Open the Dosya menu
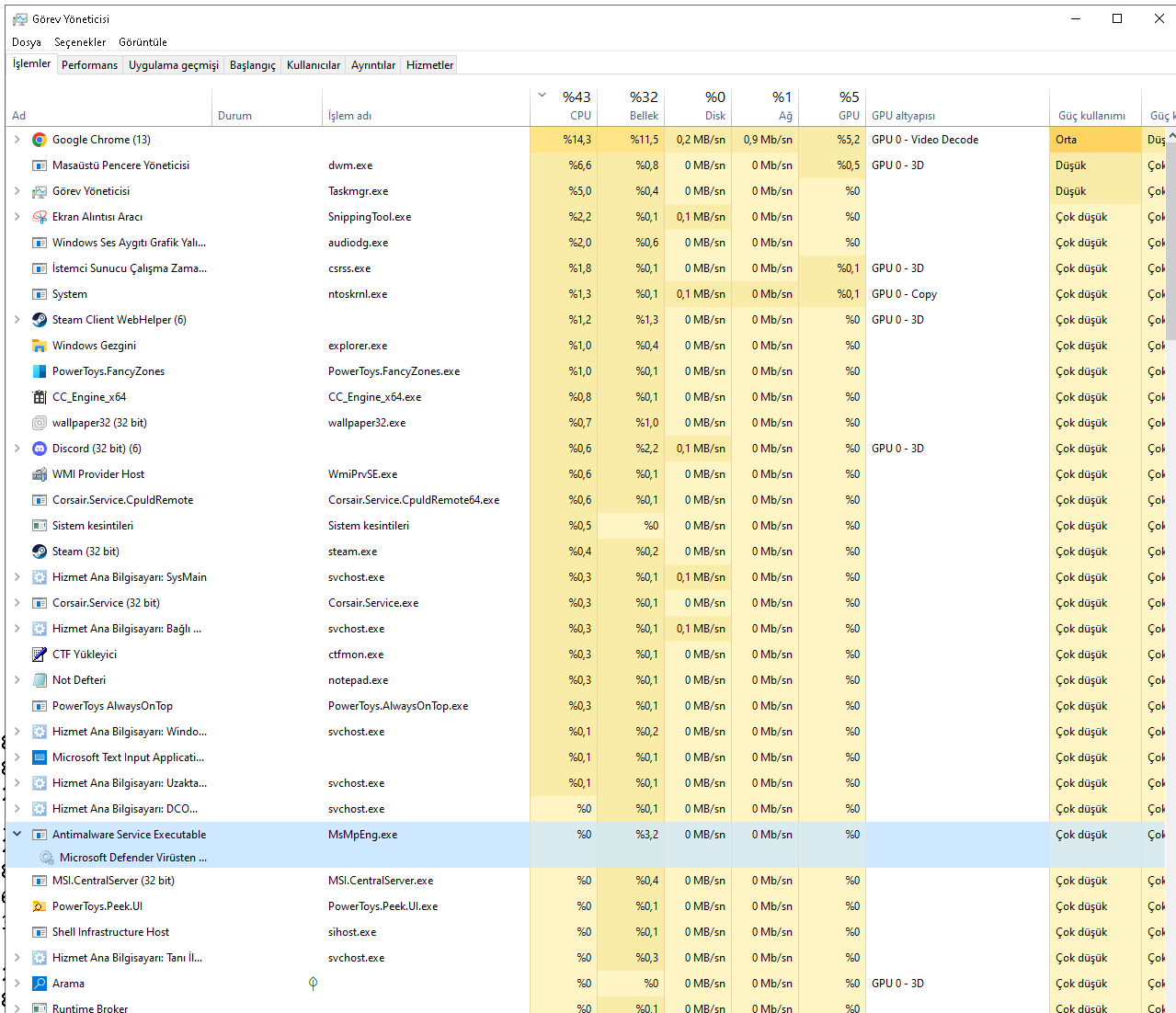This screenshot has width=1176, height=1013. (27, 42)
